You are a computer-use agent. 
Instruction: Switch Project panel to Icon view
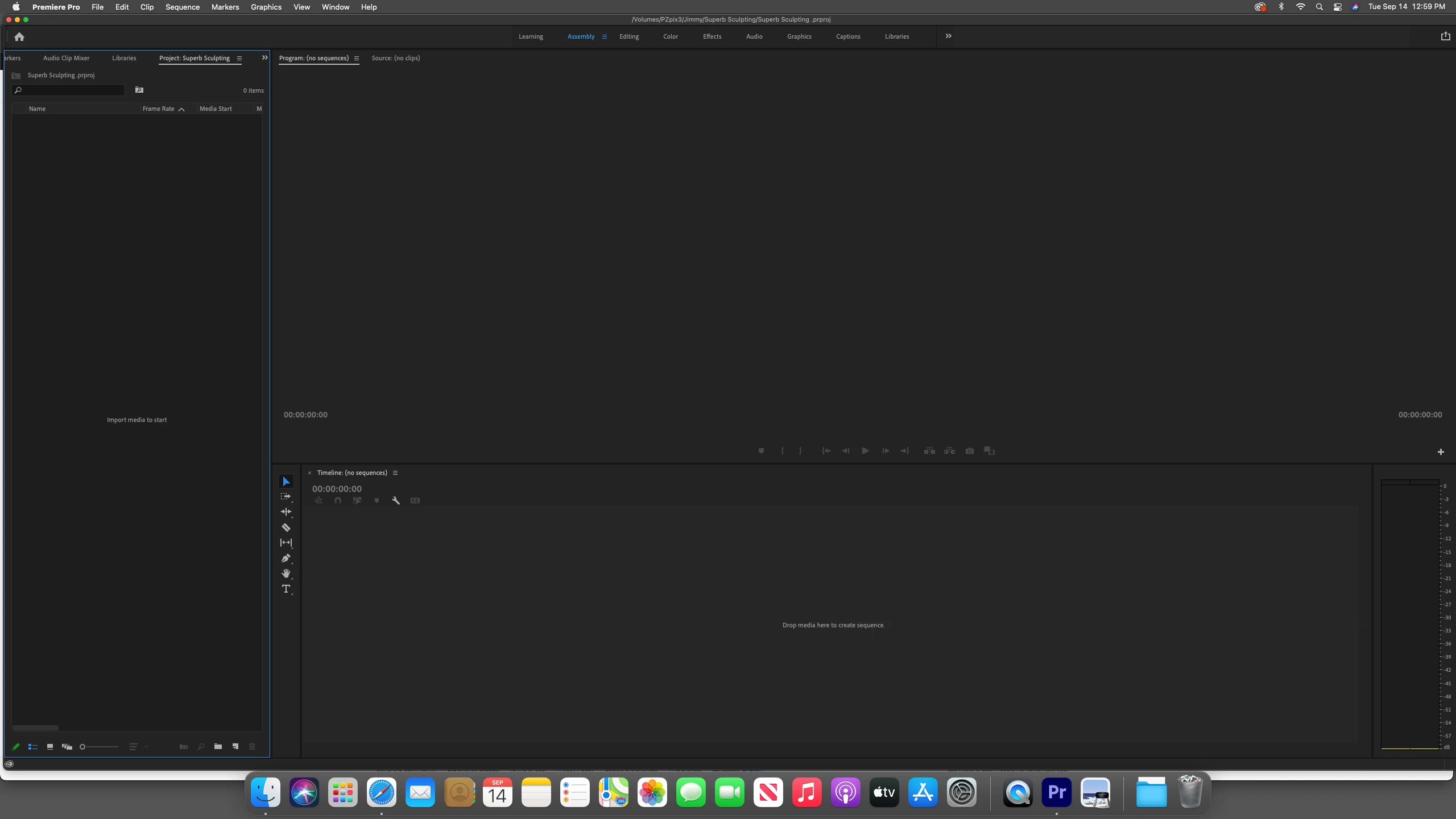(50, 747)
